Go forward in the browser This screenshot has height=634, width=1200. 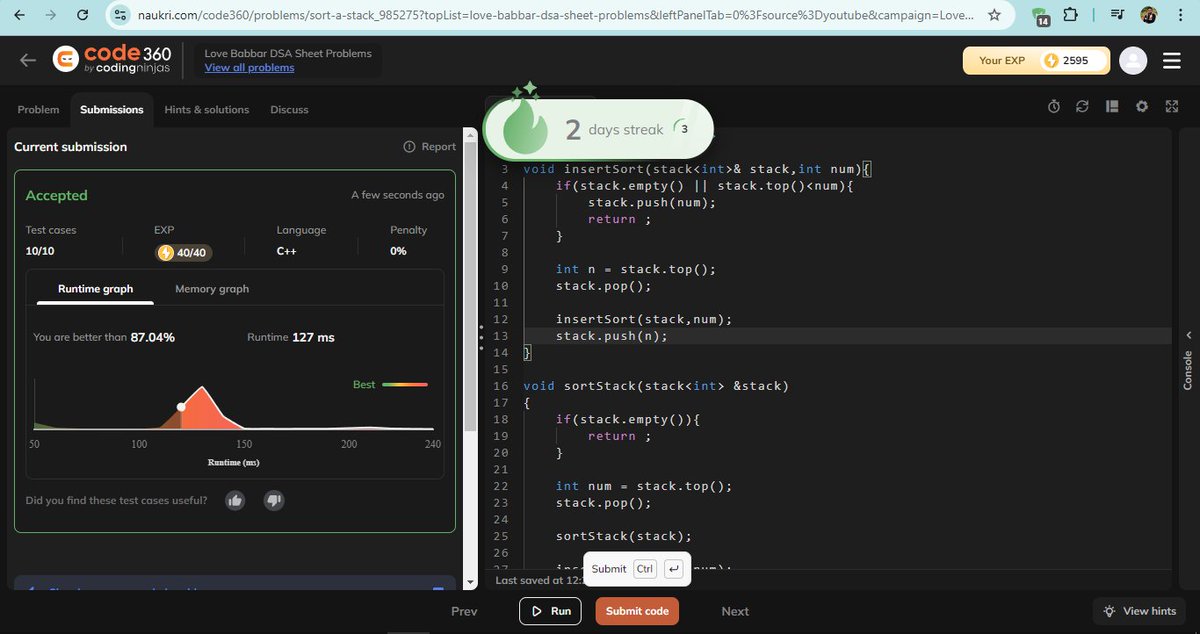tap(49, 15)
